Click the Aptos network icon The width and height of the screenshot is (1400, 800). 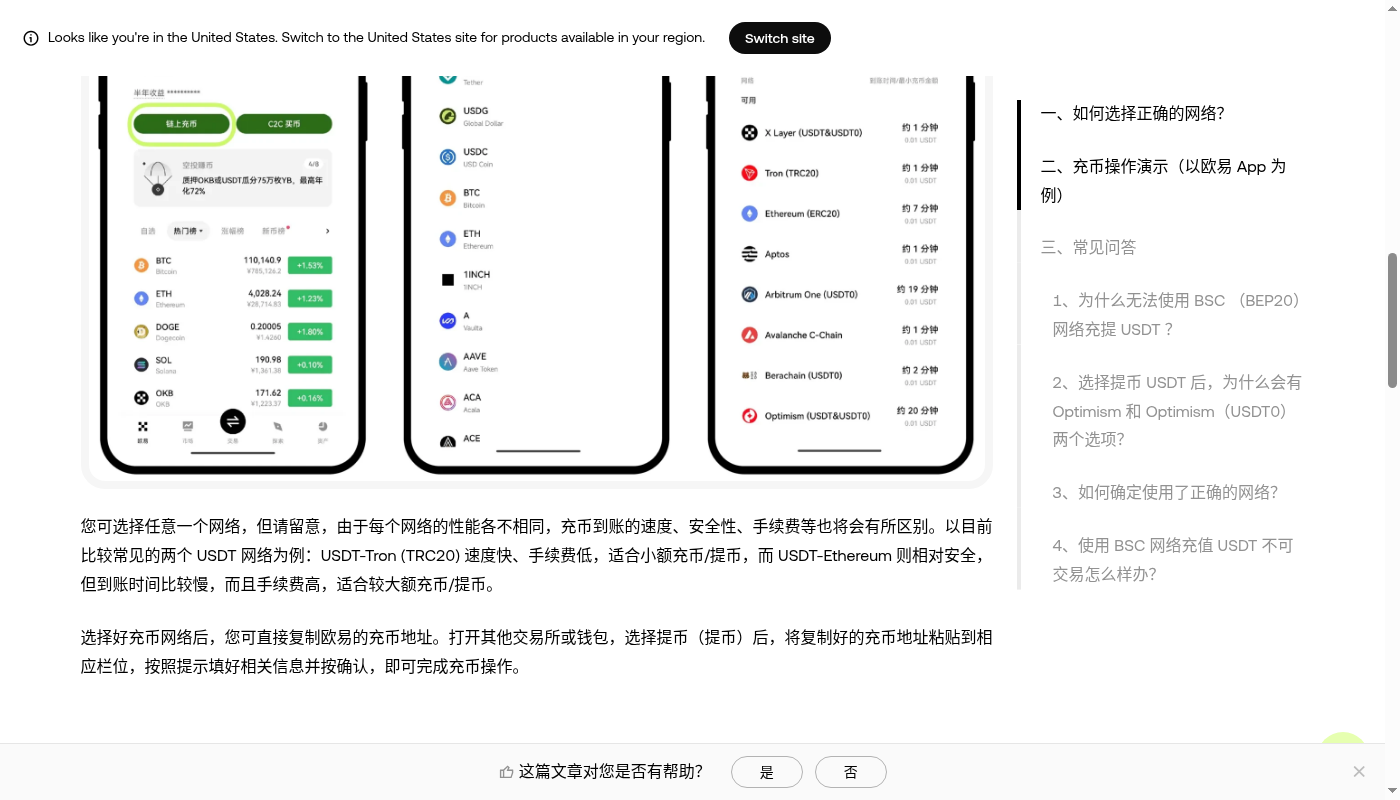pos(749,254)
